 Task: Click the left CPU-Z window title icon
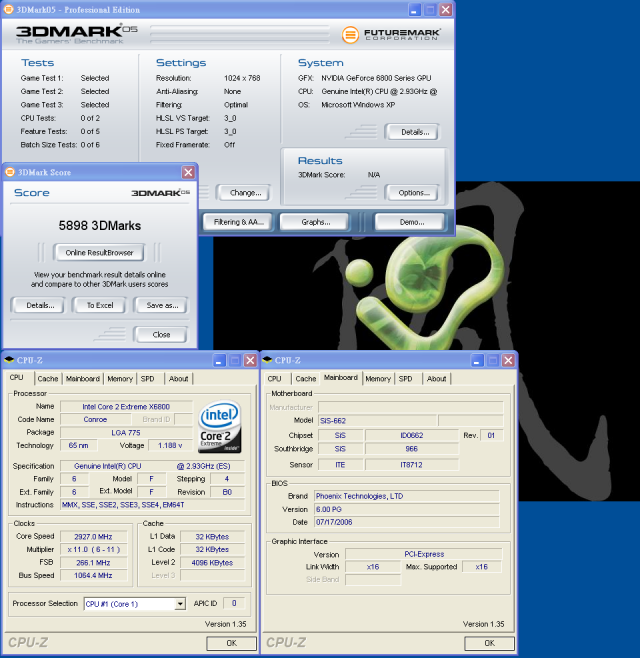pyautogui.click(x=9, y=360)
